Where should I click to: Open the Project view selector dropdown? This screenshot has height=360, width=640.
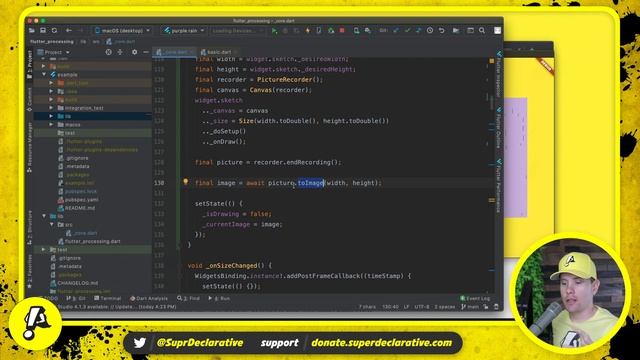(53, 52)
